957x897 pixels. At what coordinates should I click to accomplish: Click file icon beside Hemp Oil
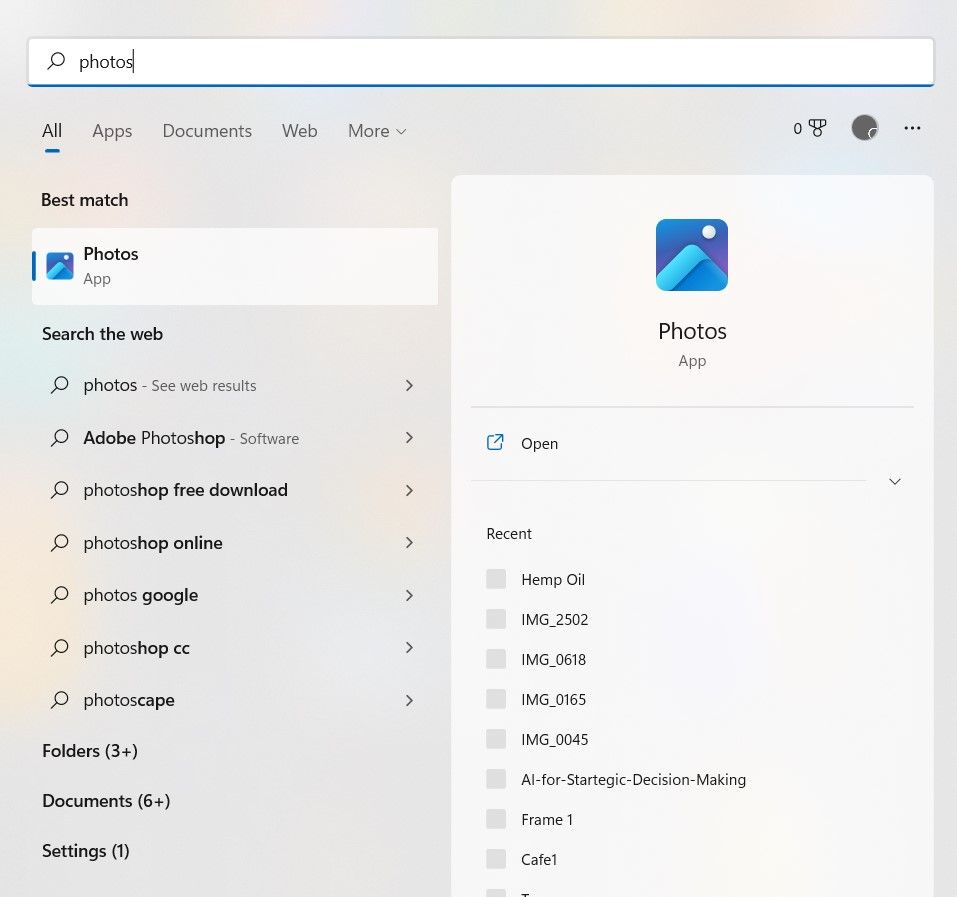(x=496, y=579)
